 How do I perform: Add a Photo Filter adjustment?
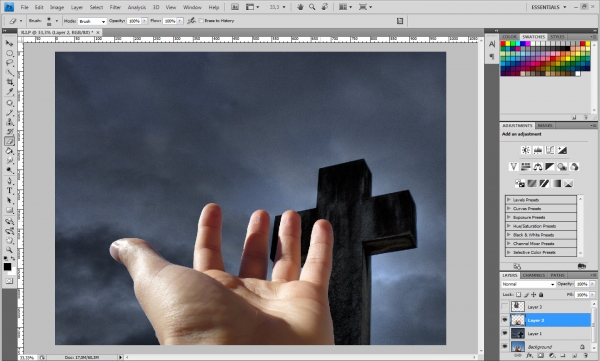click(562, 167)
